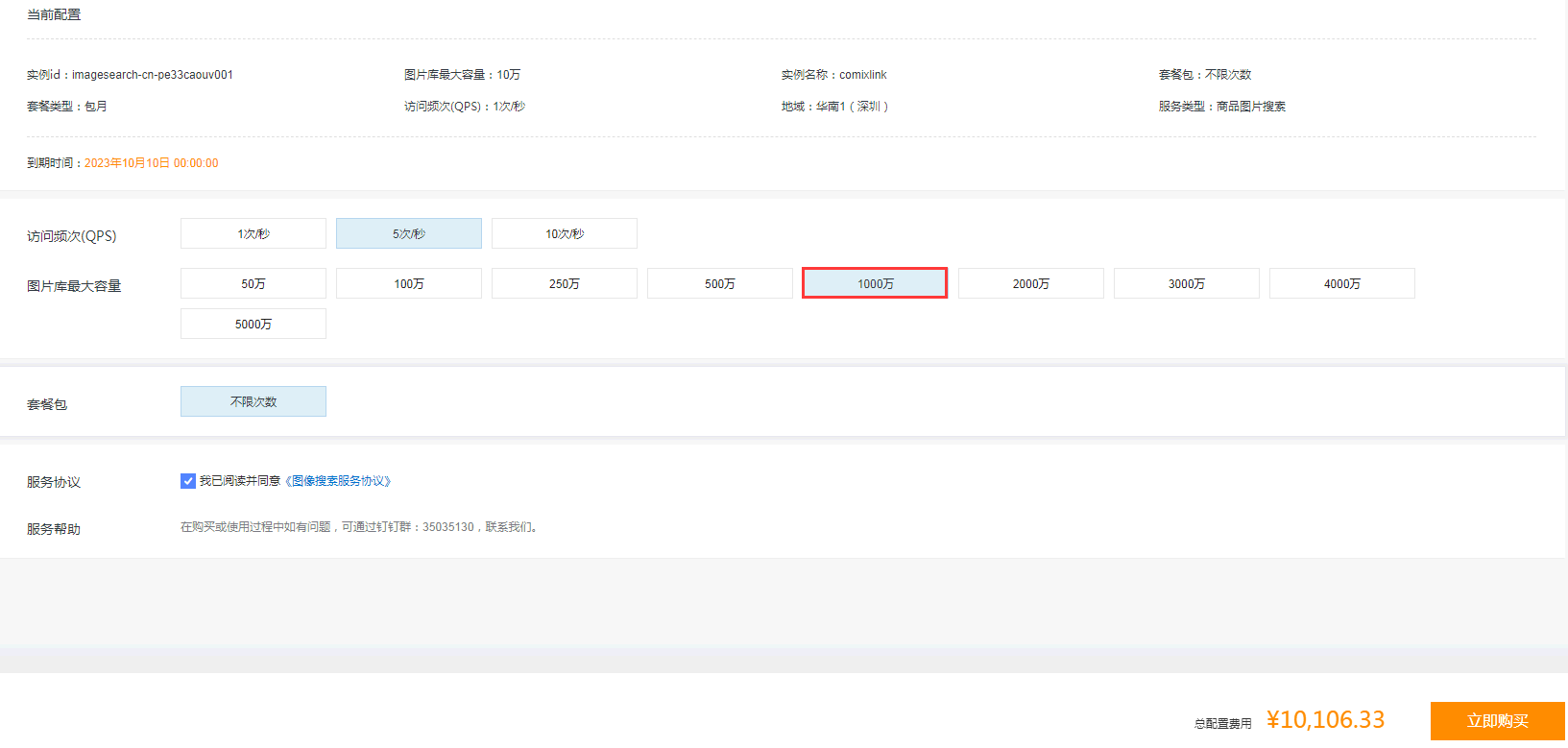Viewport: 1568px width, 748px height.
Task: Click the 服务类型 商品图片搜索 text
Action: pos(1222,107)
